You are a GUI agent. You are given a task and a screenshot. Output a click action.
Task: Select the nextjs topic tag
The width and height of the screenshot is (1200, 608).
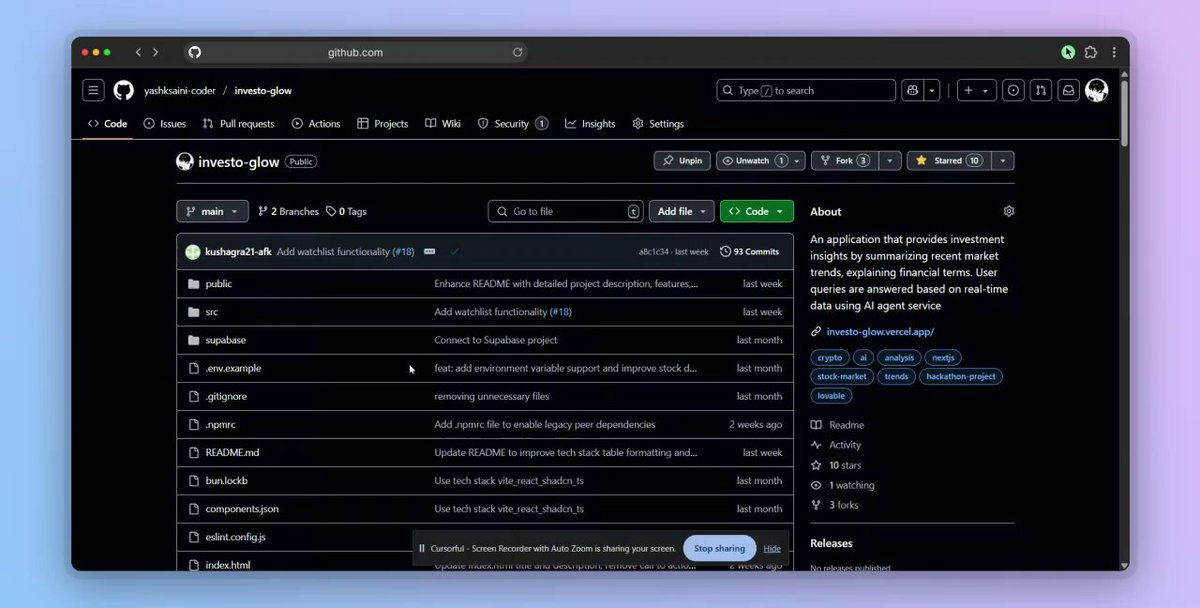click(943, 357)
